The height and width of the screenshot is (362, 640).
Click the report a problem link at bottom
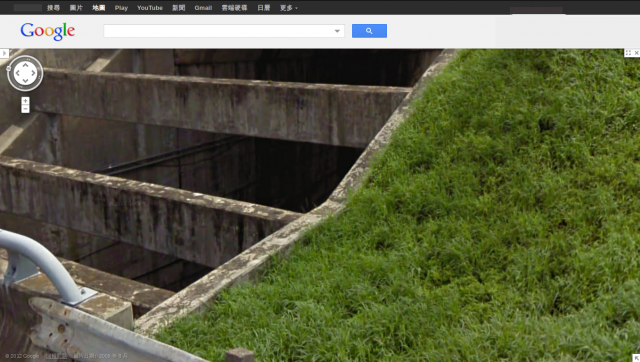(x=57, y=356)
